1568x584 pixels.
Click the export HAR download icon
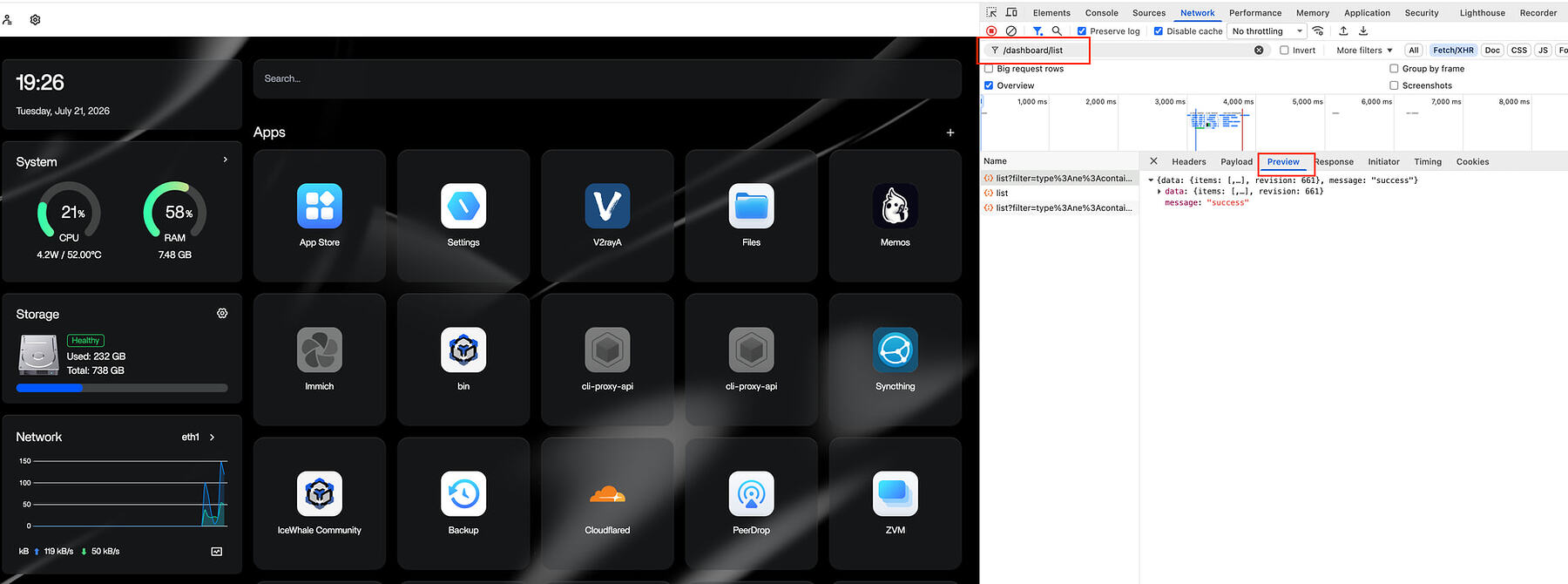pos(1363,31)
